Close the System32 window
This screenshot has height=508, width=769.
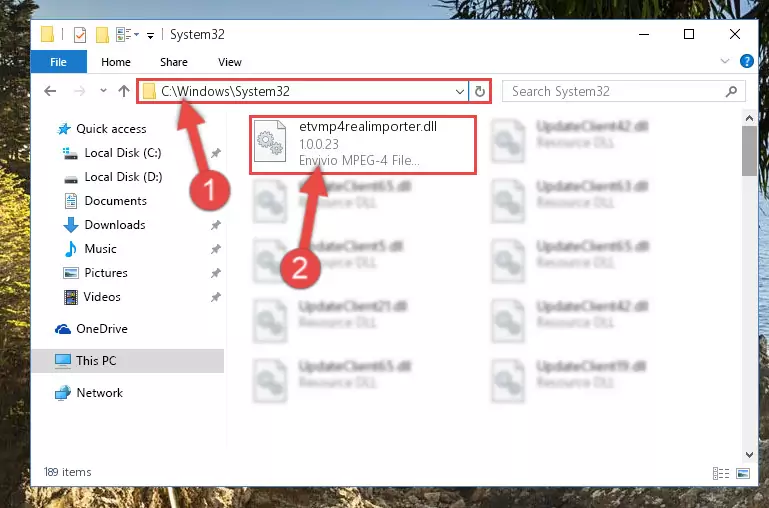tap(735, 34)
